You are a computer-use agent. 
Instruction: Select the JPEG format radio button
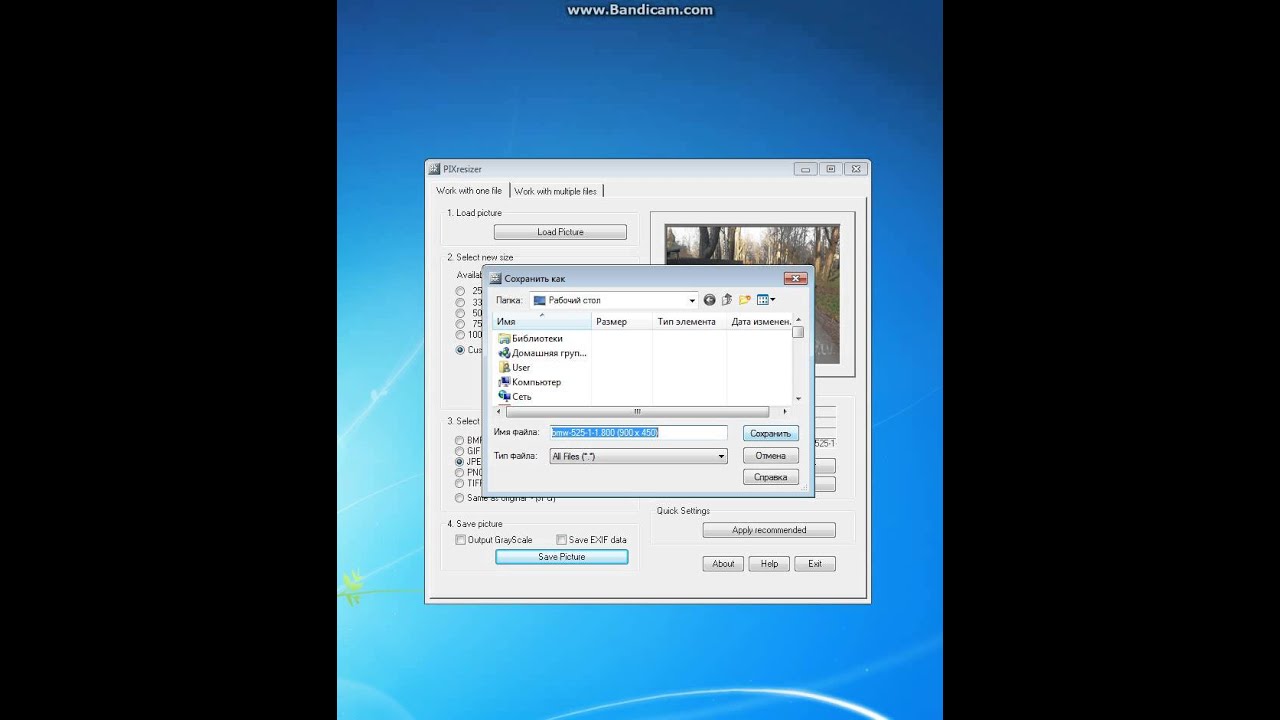[x=460, y=462]
